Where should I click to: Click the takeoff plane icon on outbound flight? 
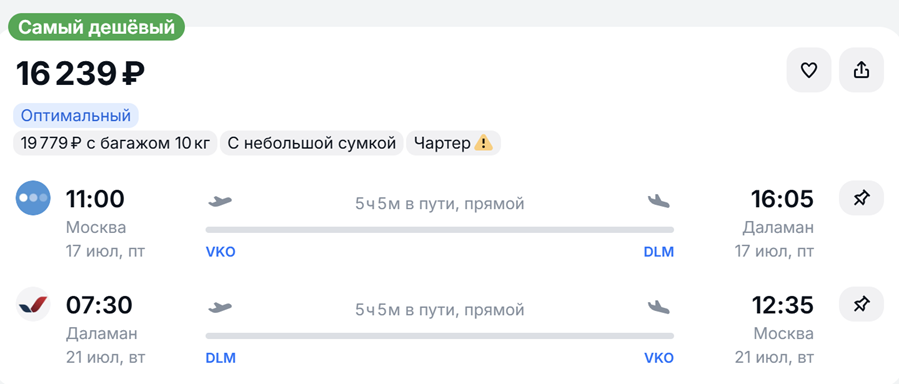pos(220,202)
